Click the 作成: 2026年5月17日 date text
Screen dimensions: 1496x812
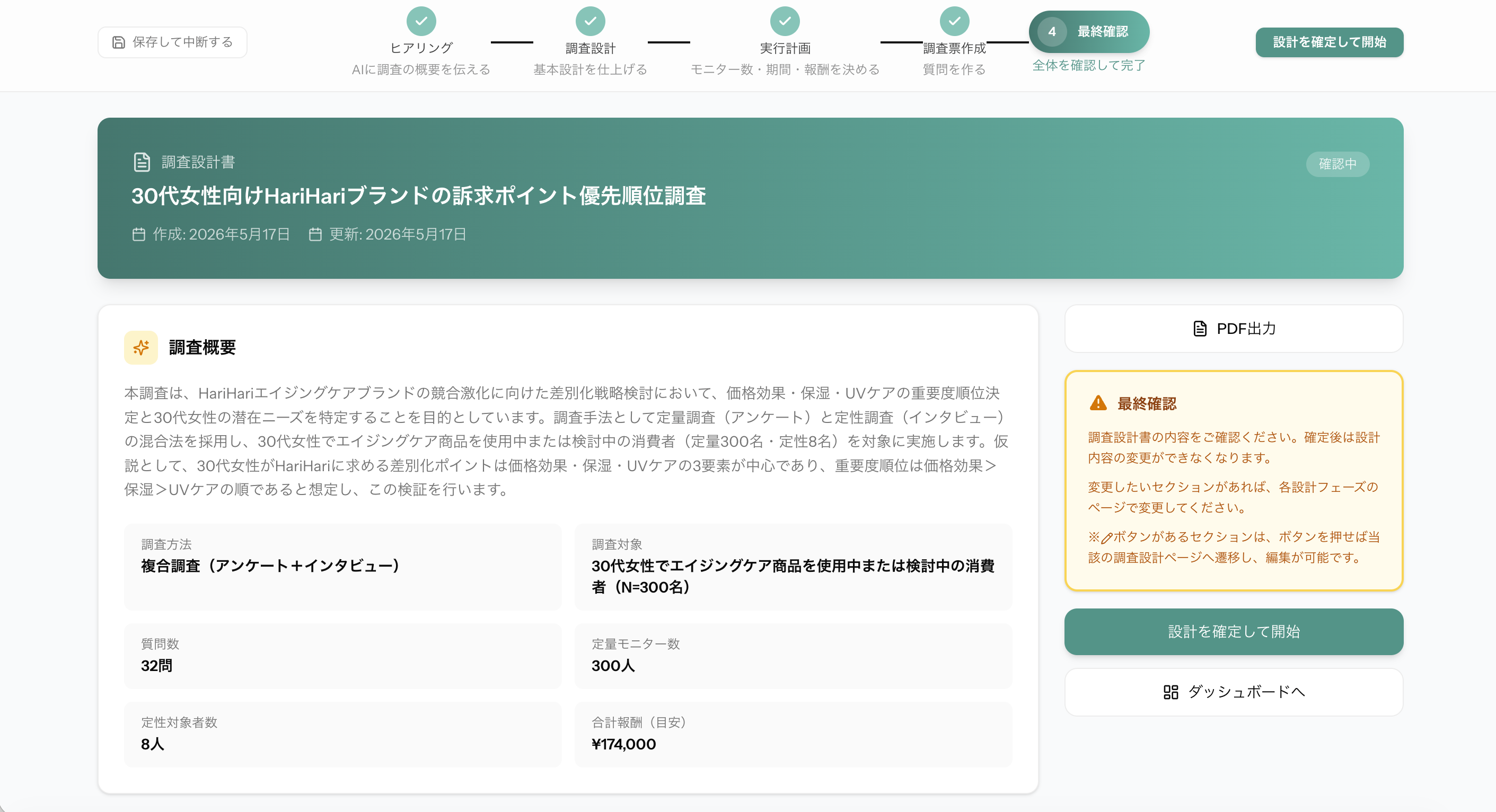(x=221, y=234)
